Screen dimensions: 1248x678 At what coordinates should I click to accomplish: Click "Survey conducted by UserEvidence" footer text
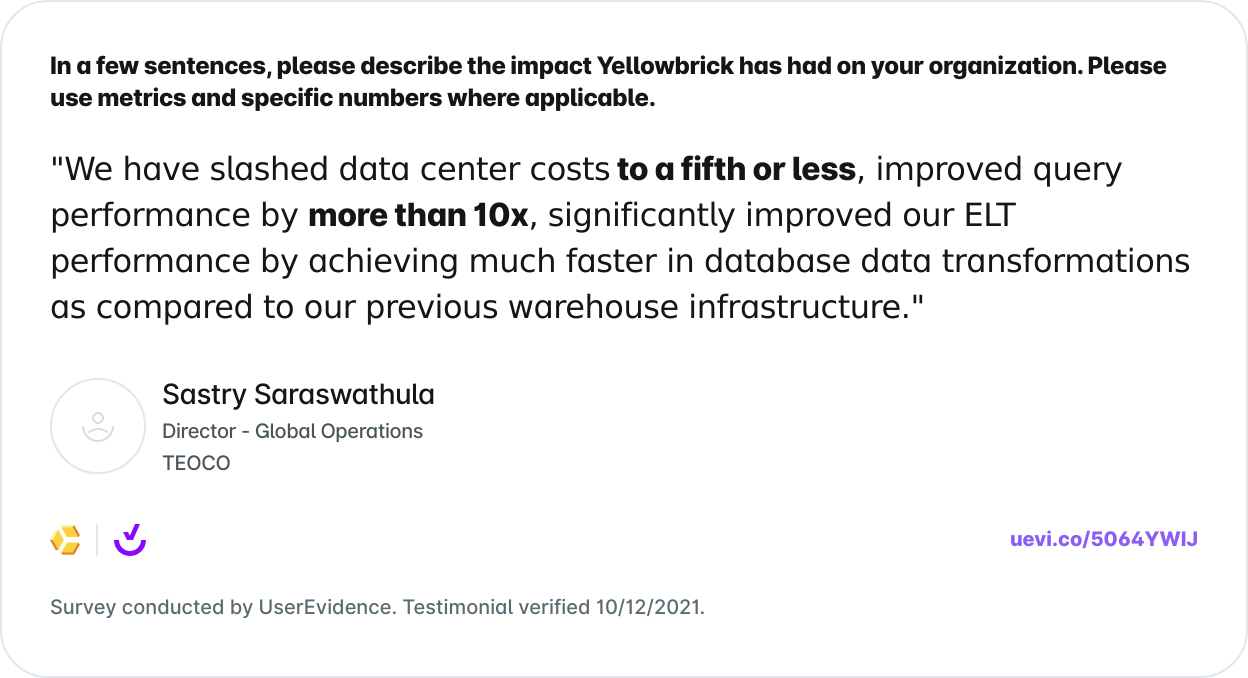[x=223, y=607]
